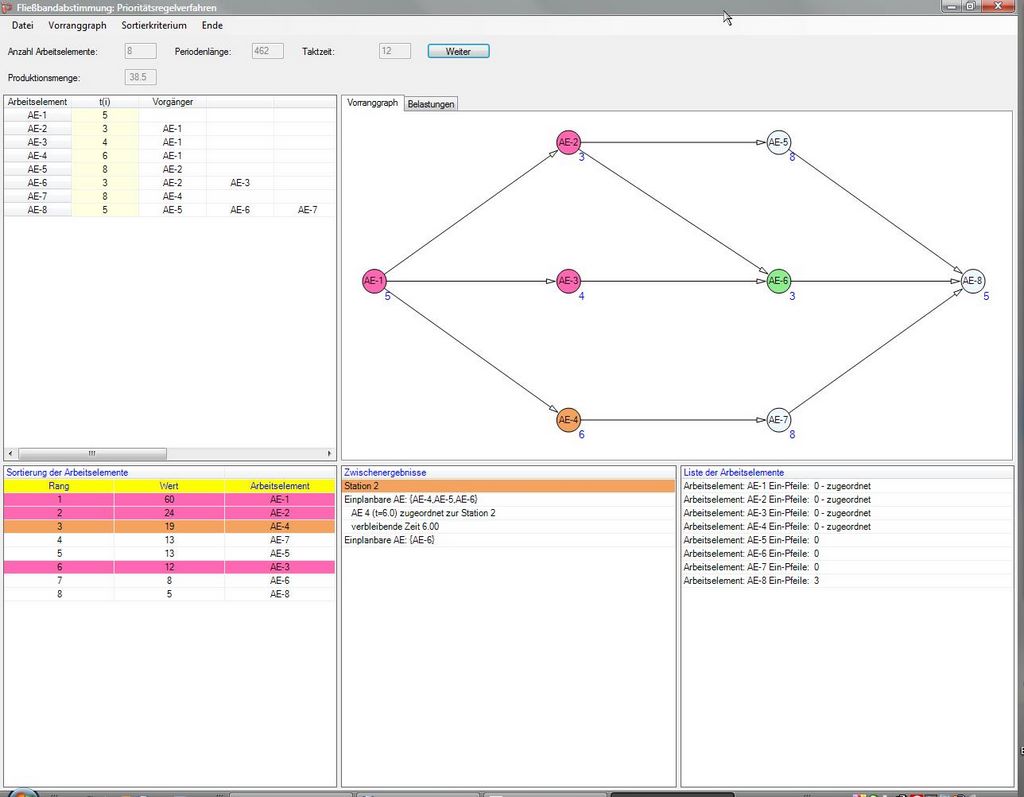
Task: Click the AE-7 graph node
Action: click(x=779, y=420)
